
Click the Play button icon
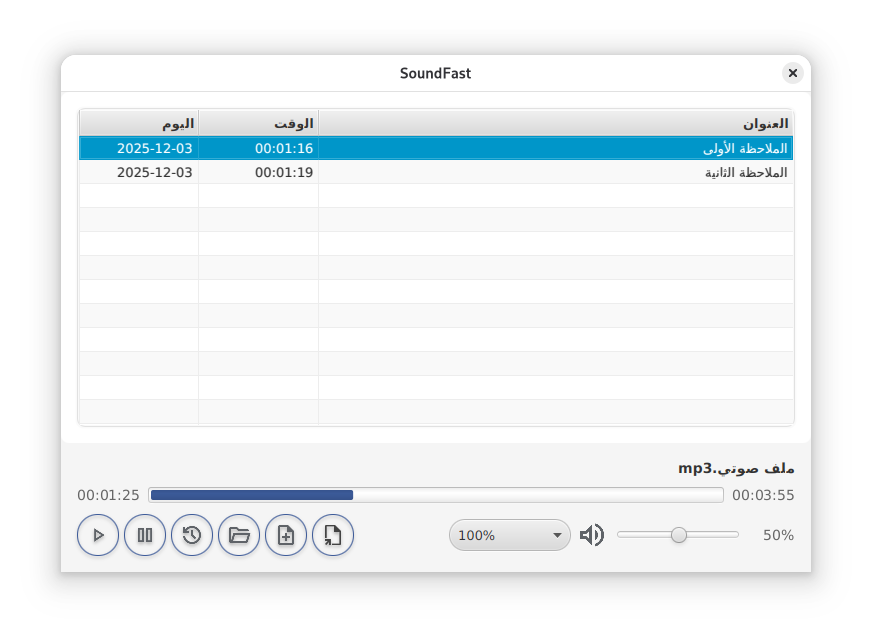[98, 535]
